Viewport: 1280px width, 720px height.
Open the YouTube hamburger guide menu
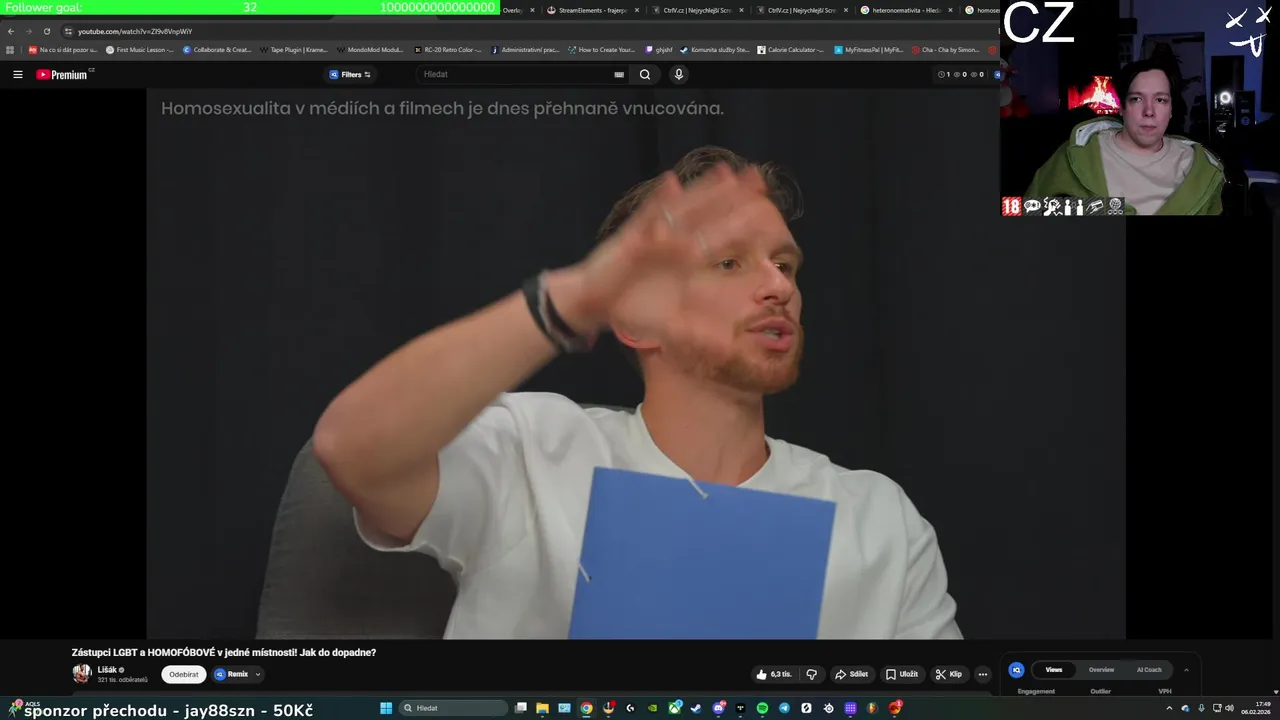17,74
